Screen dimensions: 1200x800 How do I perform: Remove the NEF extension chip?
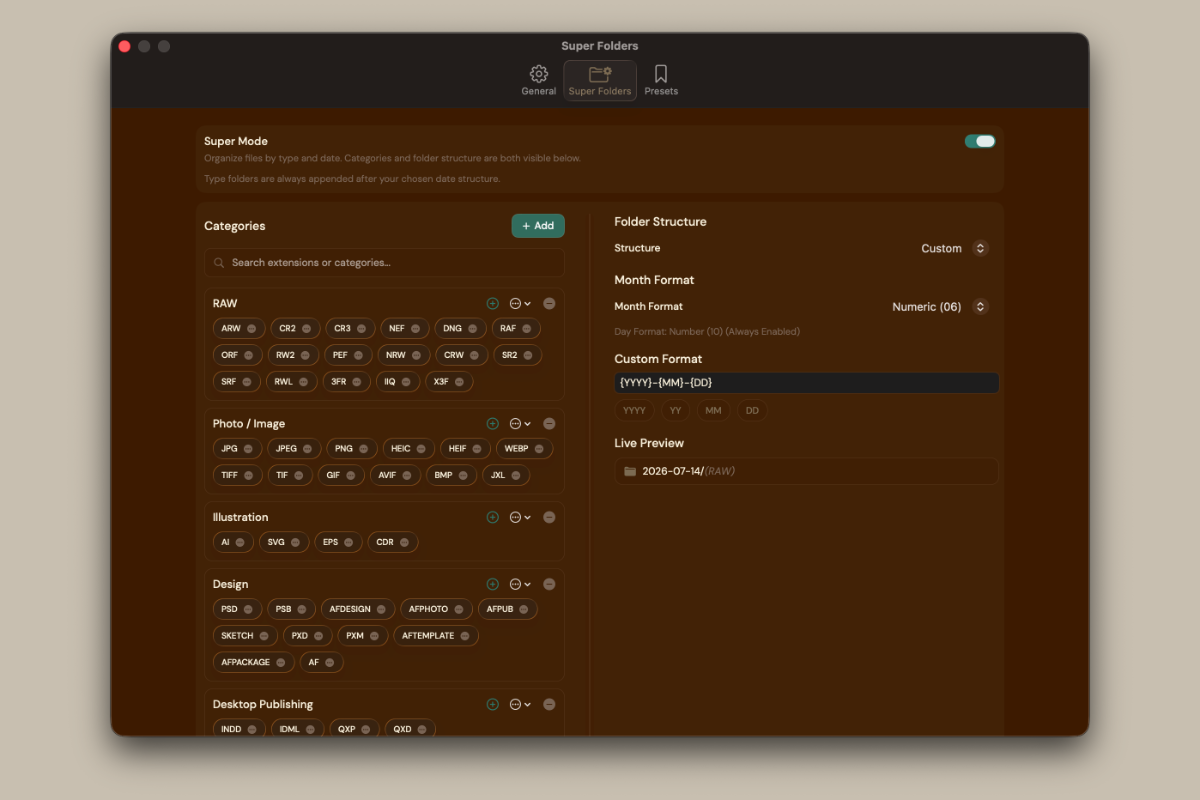click(x=415, y=329)
